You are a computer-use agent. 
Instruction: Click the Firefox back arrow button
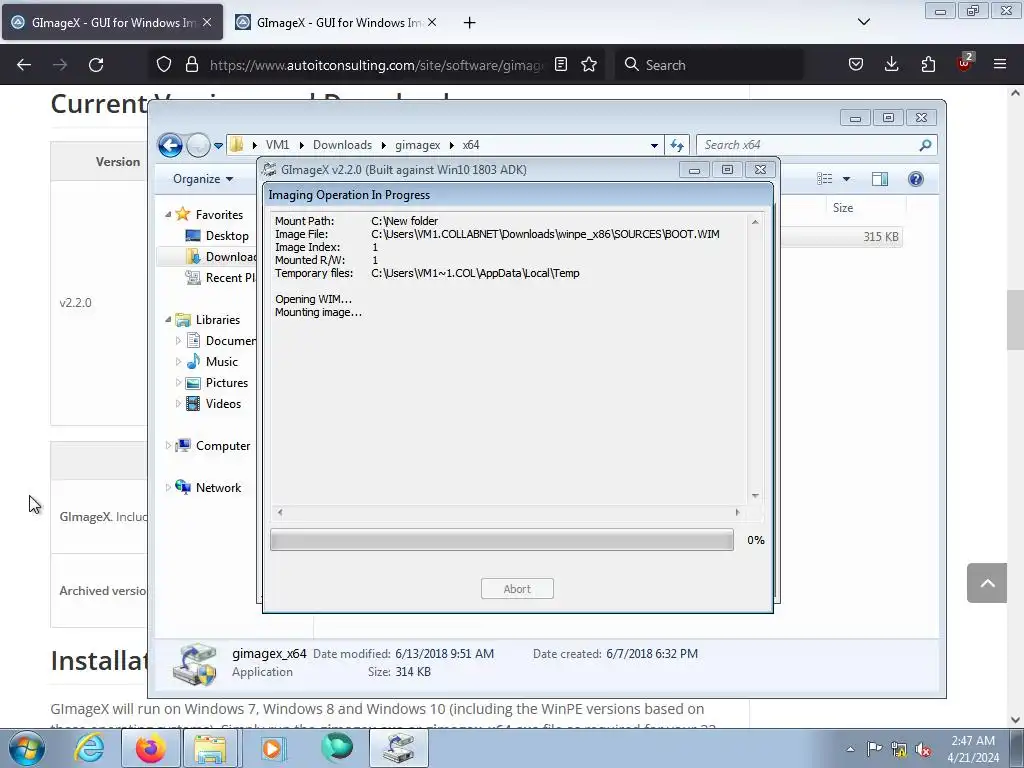pyautogui.click(x=24, y=65)
